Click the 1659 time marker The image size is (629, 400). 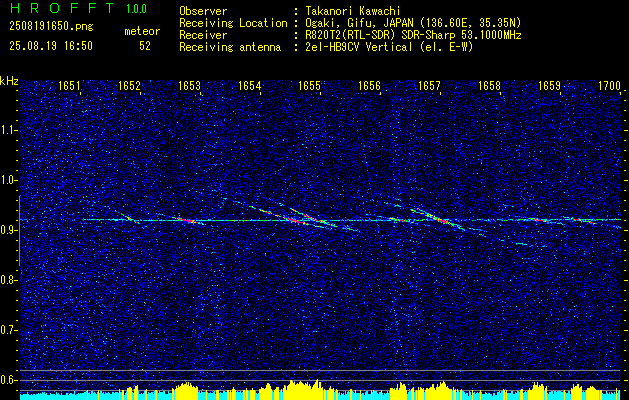(x=549, y=86)
